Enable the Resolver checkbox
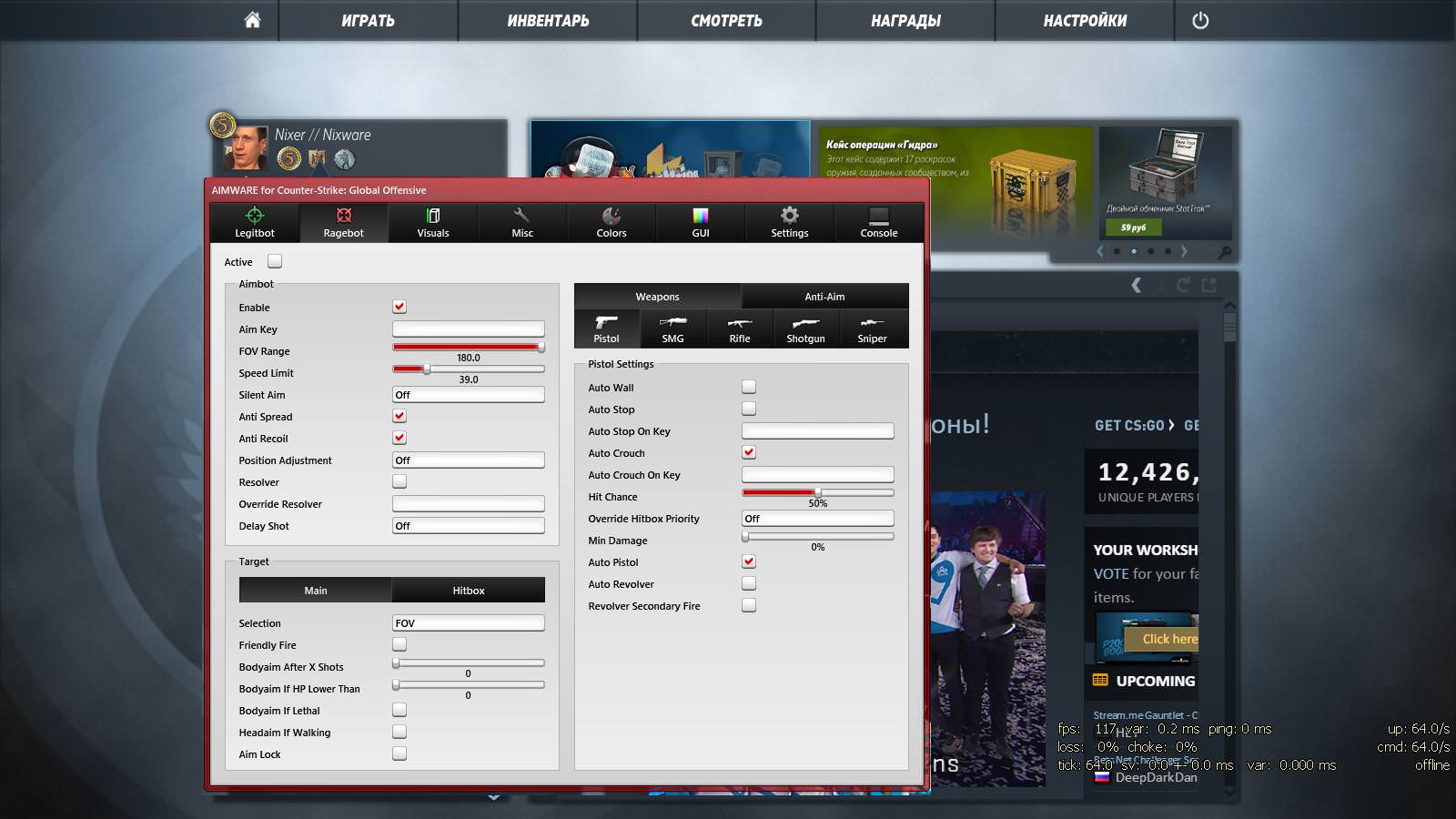This screenshot has height=819, width=1456. pos(399,481)
